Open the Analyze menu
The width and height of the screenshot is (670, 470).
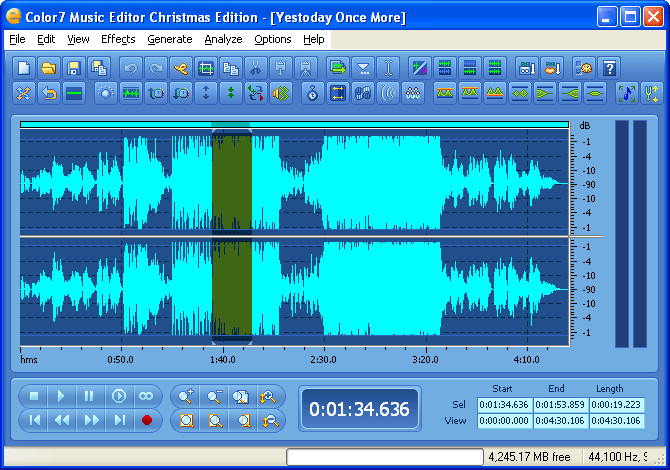point(223,39)
